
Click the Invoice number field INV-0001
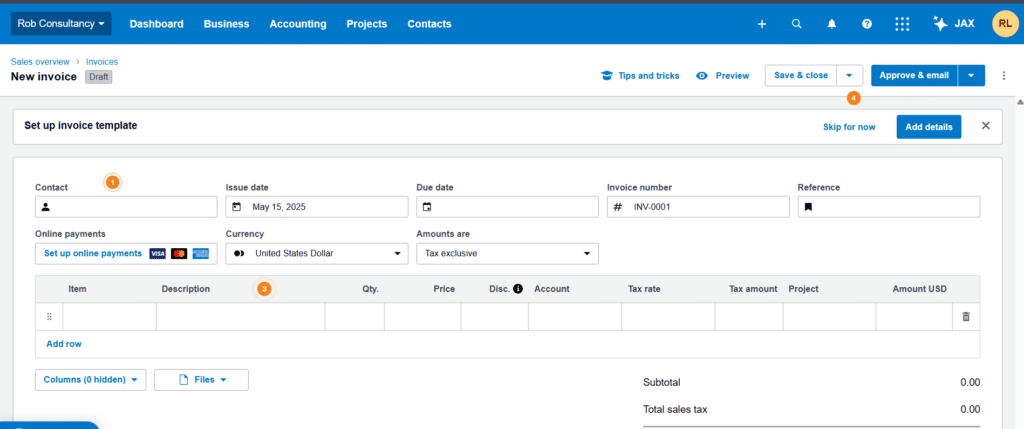[698, 207]
